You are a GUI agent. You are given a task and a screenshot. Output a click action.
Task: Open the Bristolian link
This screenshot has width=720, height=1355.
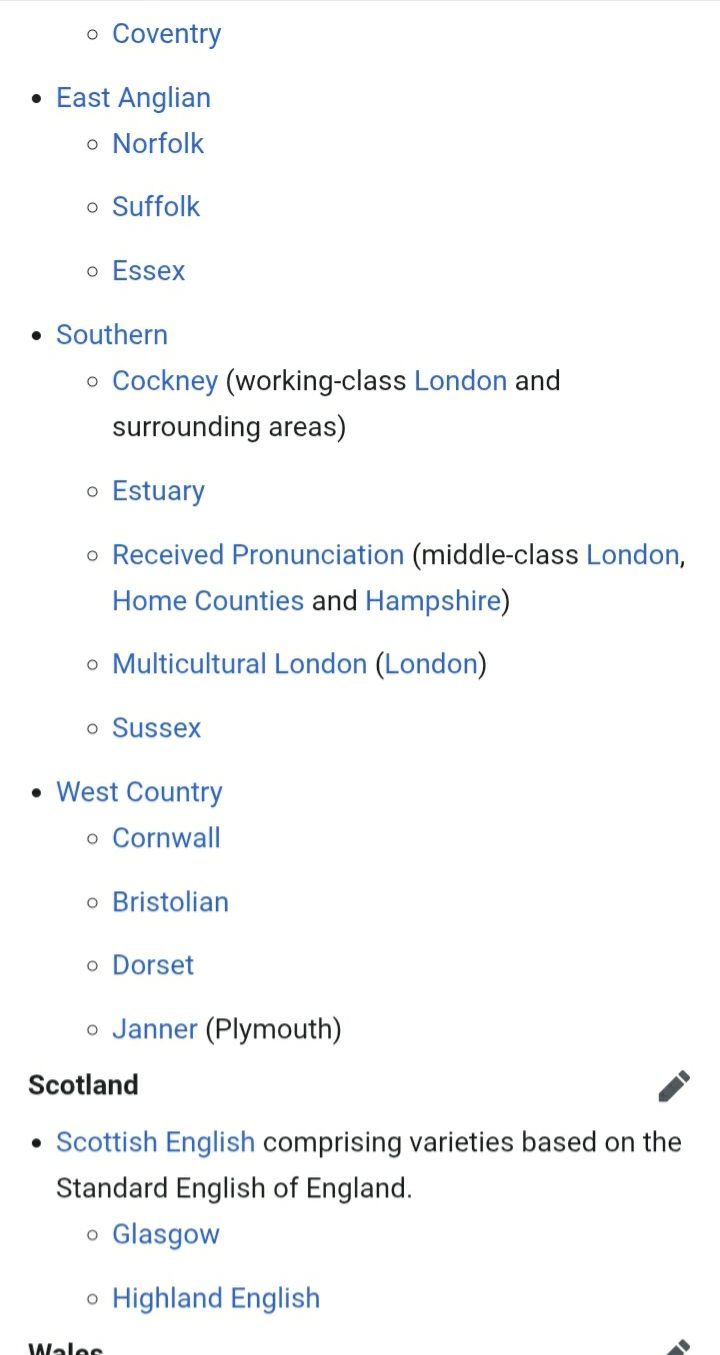[171, 902]
